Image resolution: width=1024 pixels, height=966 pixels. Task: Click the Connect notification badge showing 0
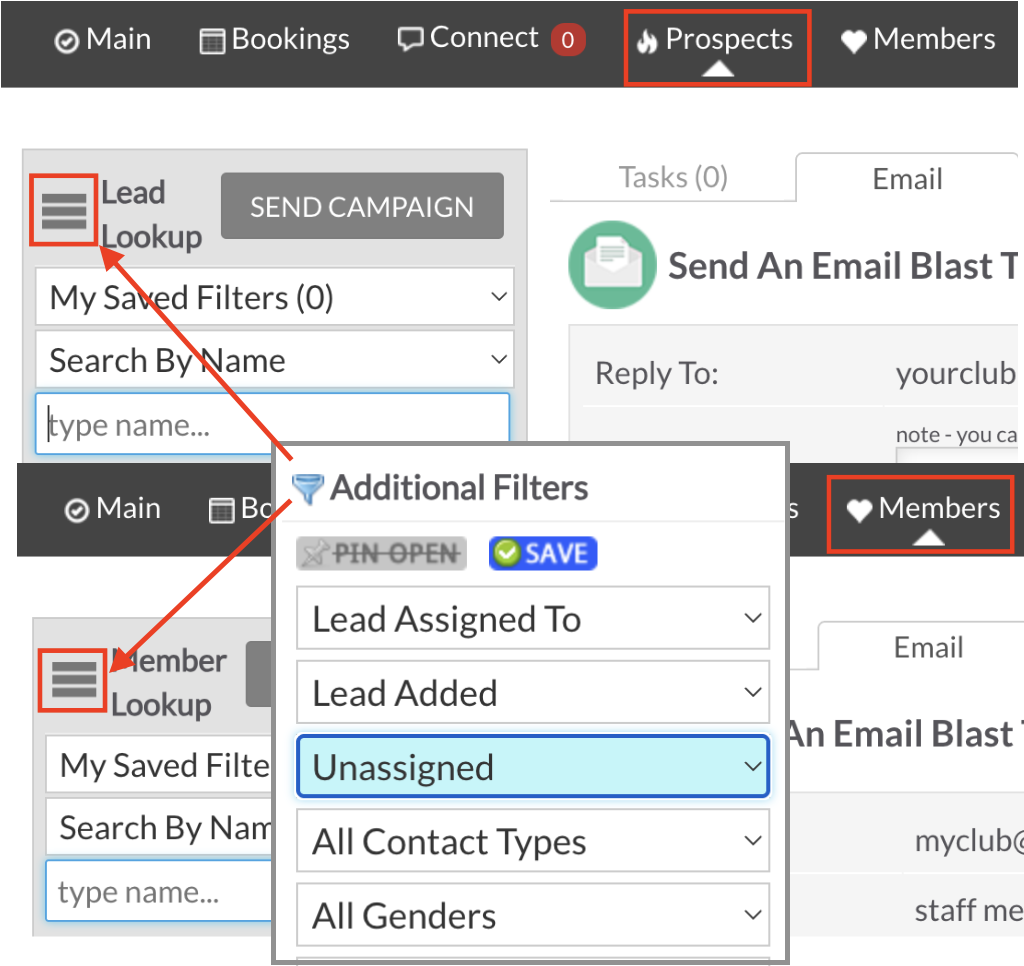568,40
